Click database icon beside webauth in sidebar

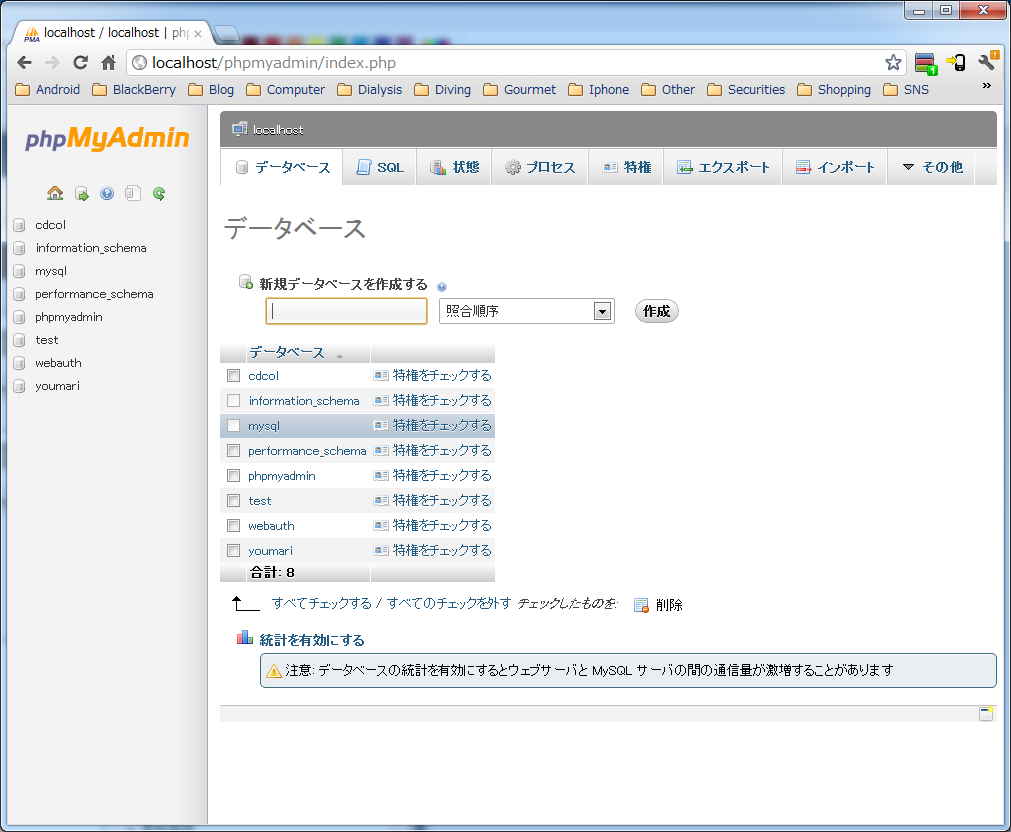(x=19, y=363)
